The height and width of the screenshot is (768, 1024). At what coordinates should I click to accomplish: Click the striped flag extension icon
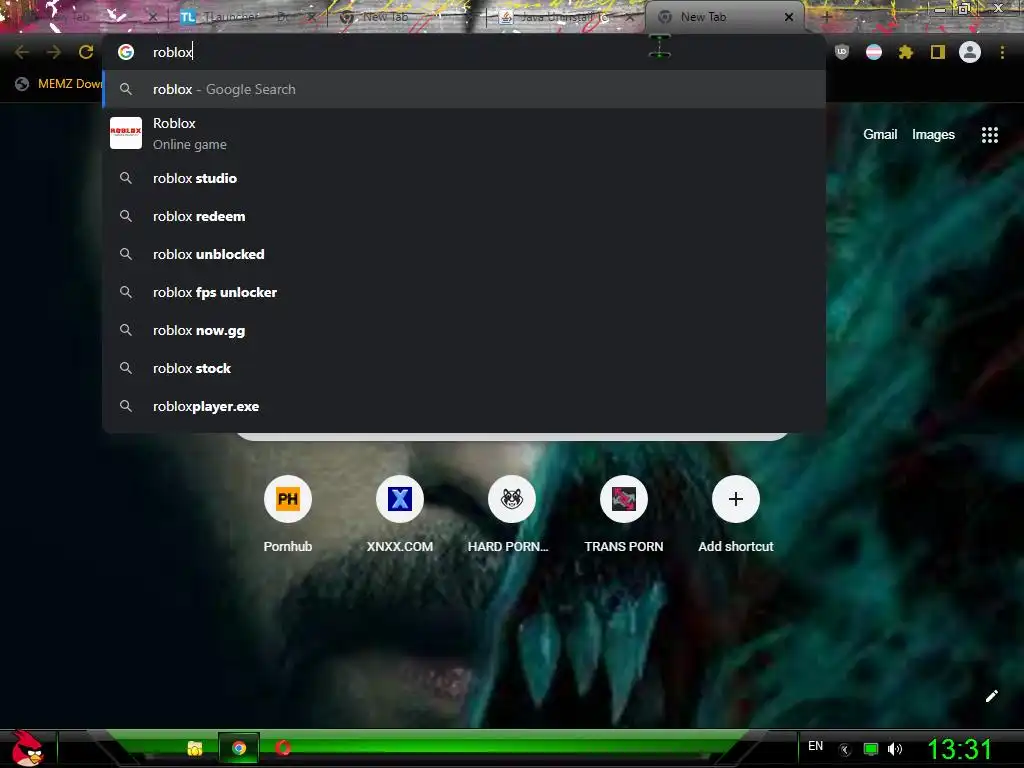pos(874,52)
